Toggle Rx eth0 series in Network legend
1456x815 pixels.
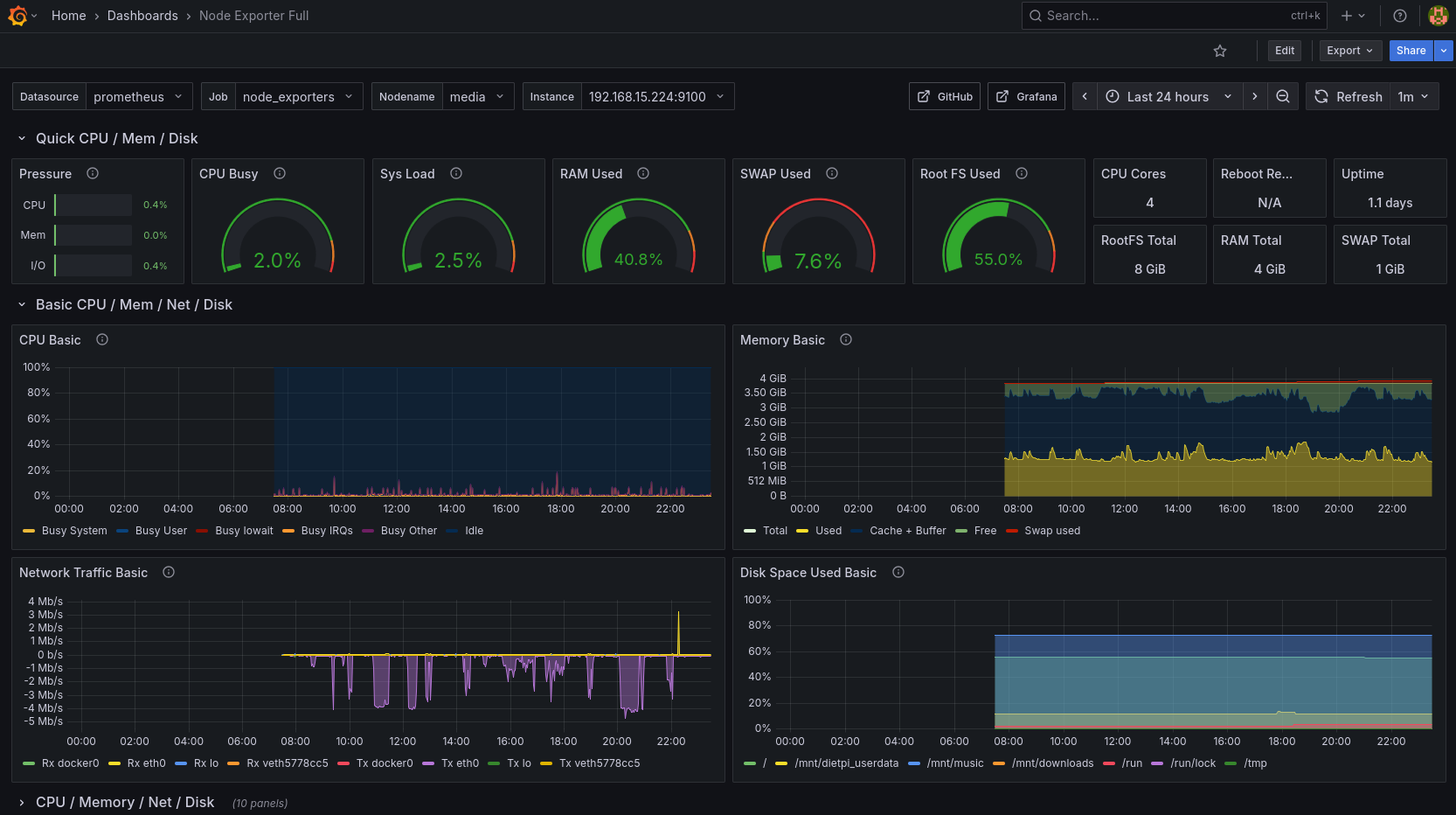coord(145,763)
